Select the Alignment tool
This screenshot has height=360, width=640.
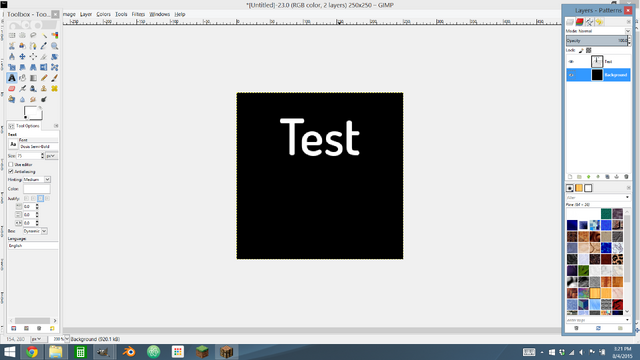tap(33, 56)
